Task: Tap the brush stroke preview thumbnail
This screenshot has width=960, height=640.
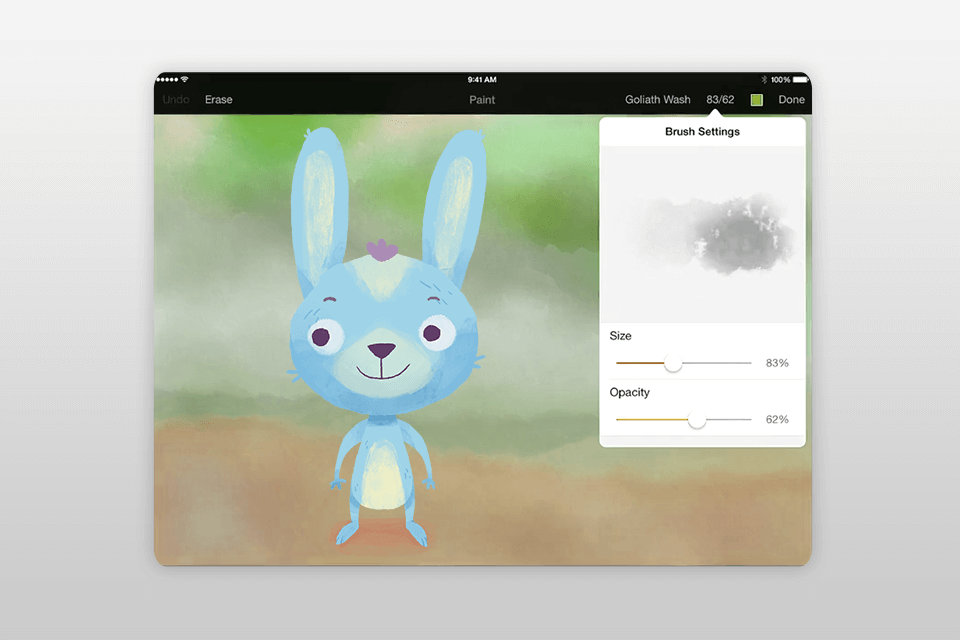Action: pyautogui.click(x=702, y=232)
